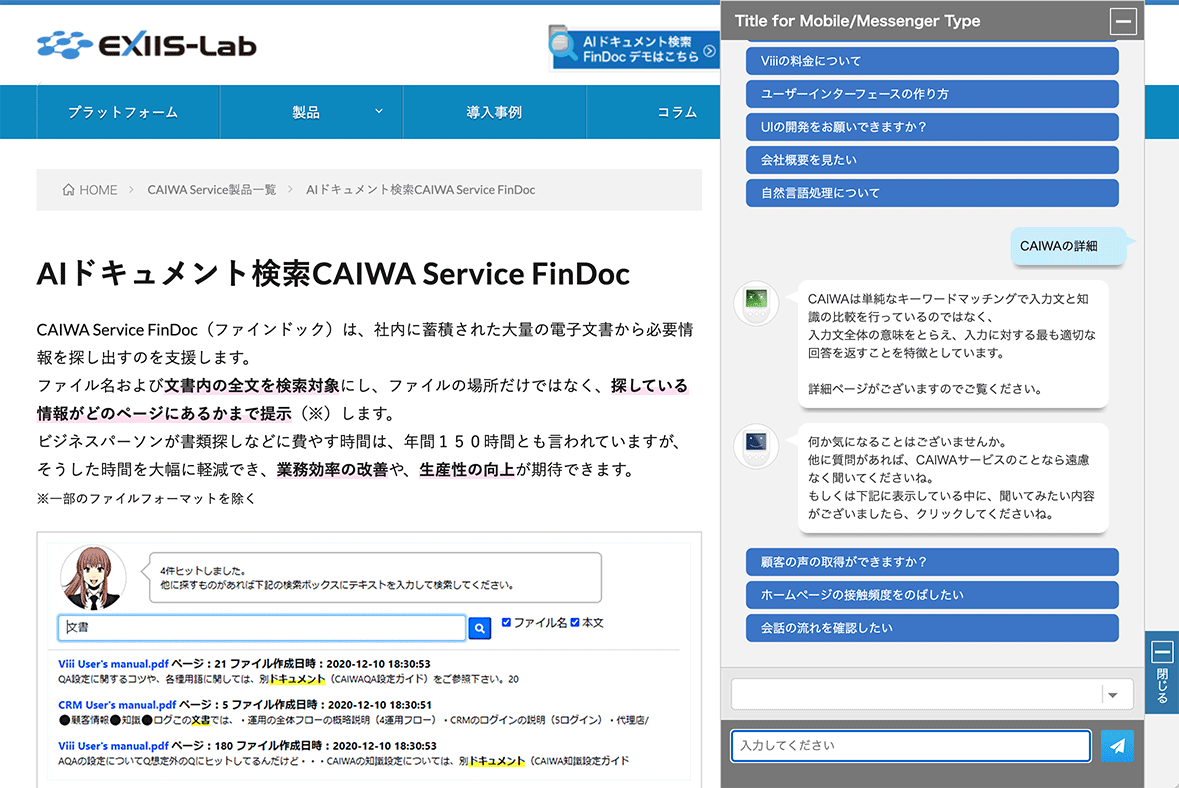Click the EXIIS-Lab logo

tap(147, 45)
